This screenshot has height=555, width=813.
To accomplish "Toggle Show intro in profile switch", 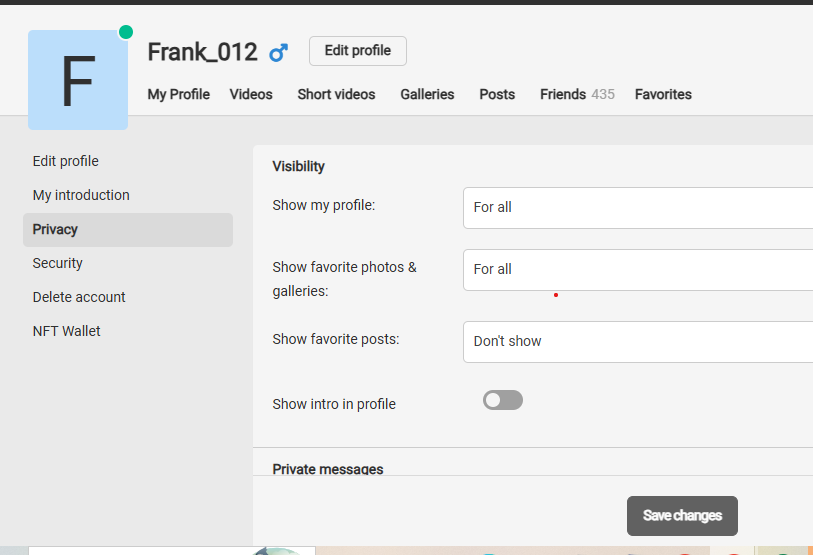I will click(x=502, y=400).
